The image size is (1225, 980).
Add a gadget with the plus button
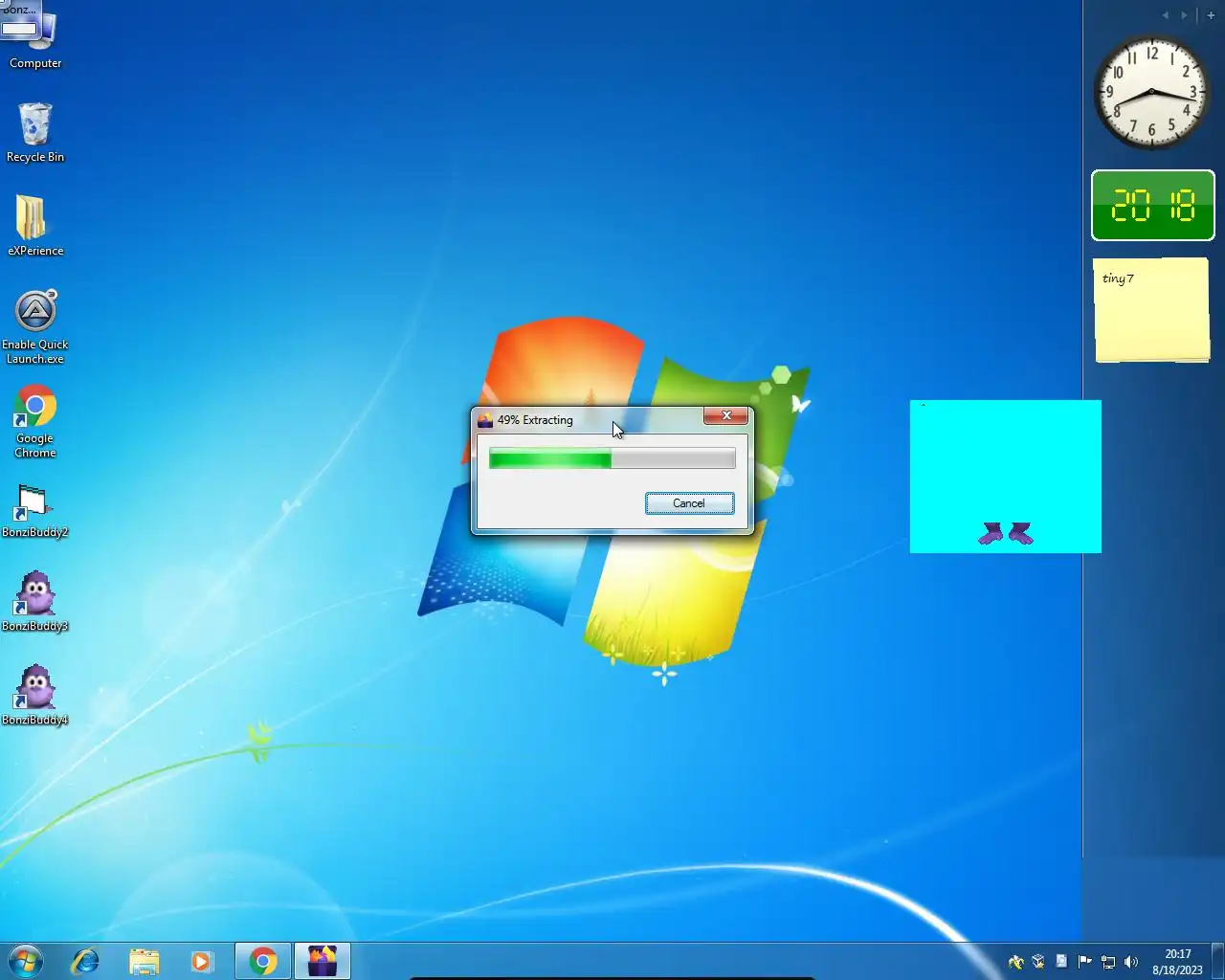click(1211, 15)
